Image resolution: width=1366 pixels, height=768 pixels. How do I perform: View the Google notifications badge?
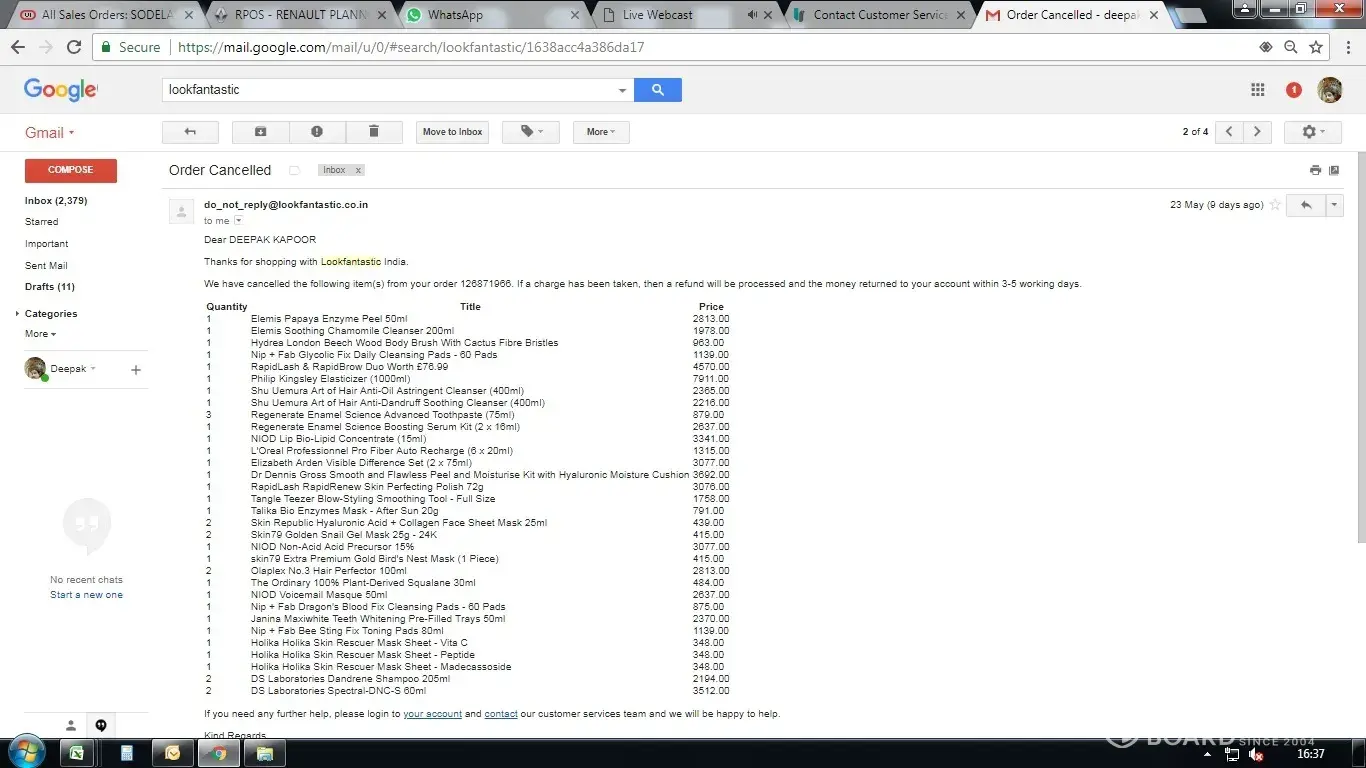pyautogui.click(x=1294, y=90)
